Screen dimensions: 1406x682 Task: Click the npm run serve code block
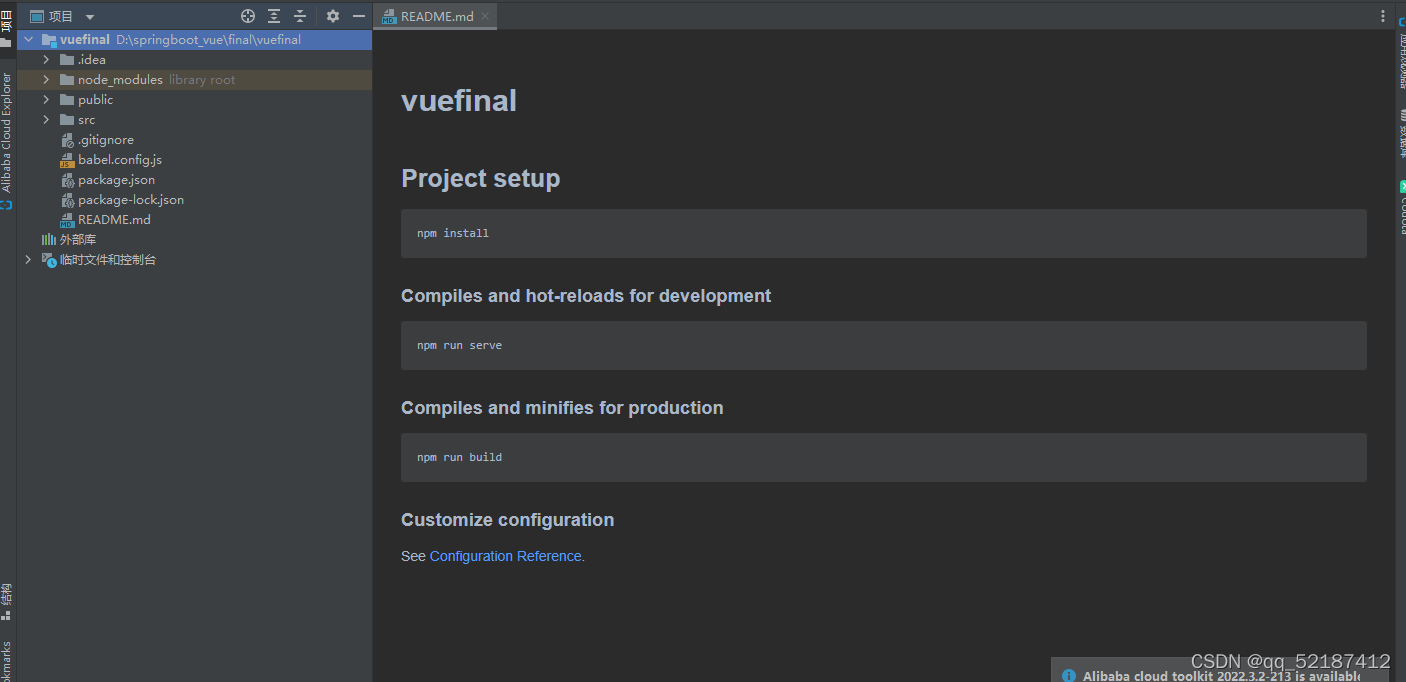click(x=883, y=345)
